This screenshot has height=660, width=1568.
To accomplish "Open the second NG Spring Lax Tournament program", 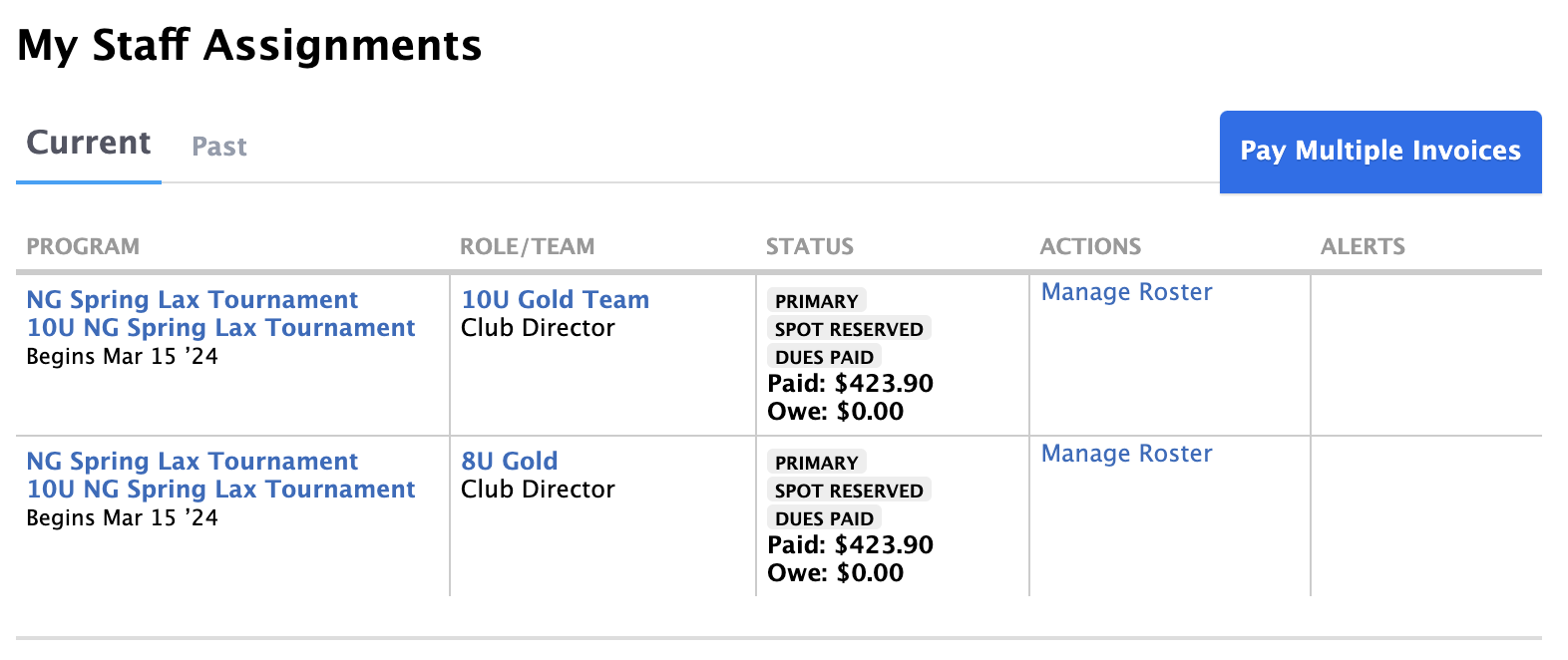I will coord(192,461).
